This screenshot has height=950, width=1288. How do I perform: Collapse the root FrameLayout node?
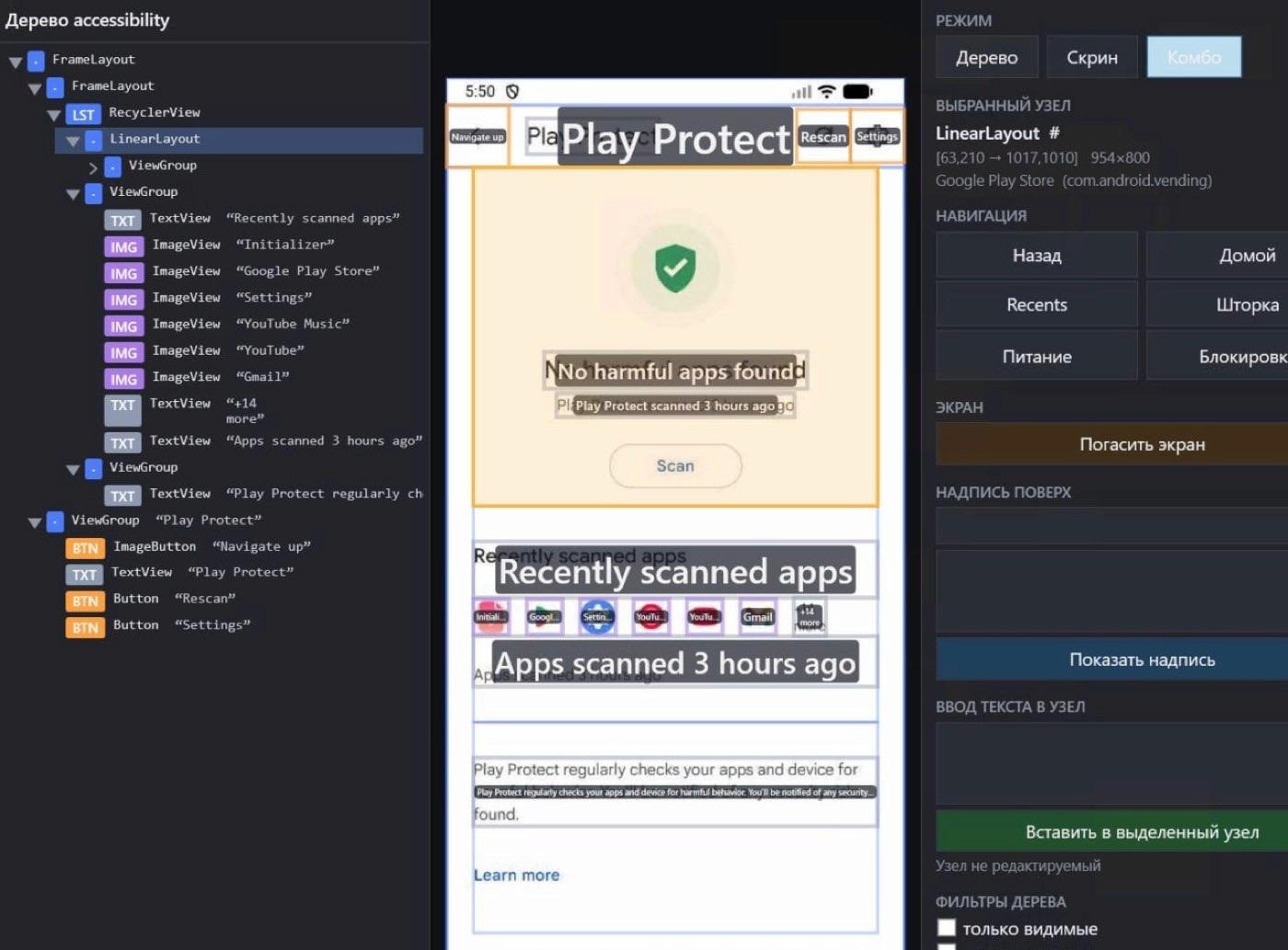pos(16,62)
